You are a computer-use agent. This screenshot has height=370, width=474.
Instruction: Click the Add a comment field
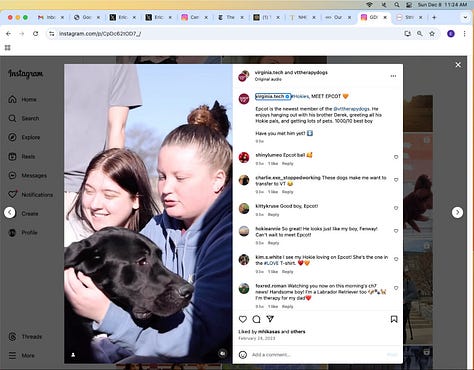[317, 355]
